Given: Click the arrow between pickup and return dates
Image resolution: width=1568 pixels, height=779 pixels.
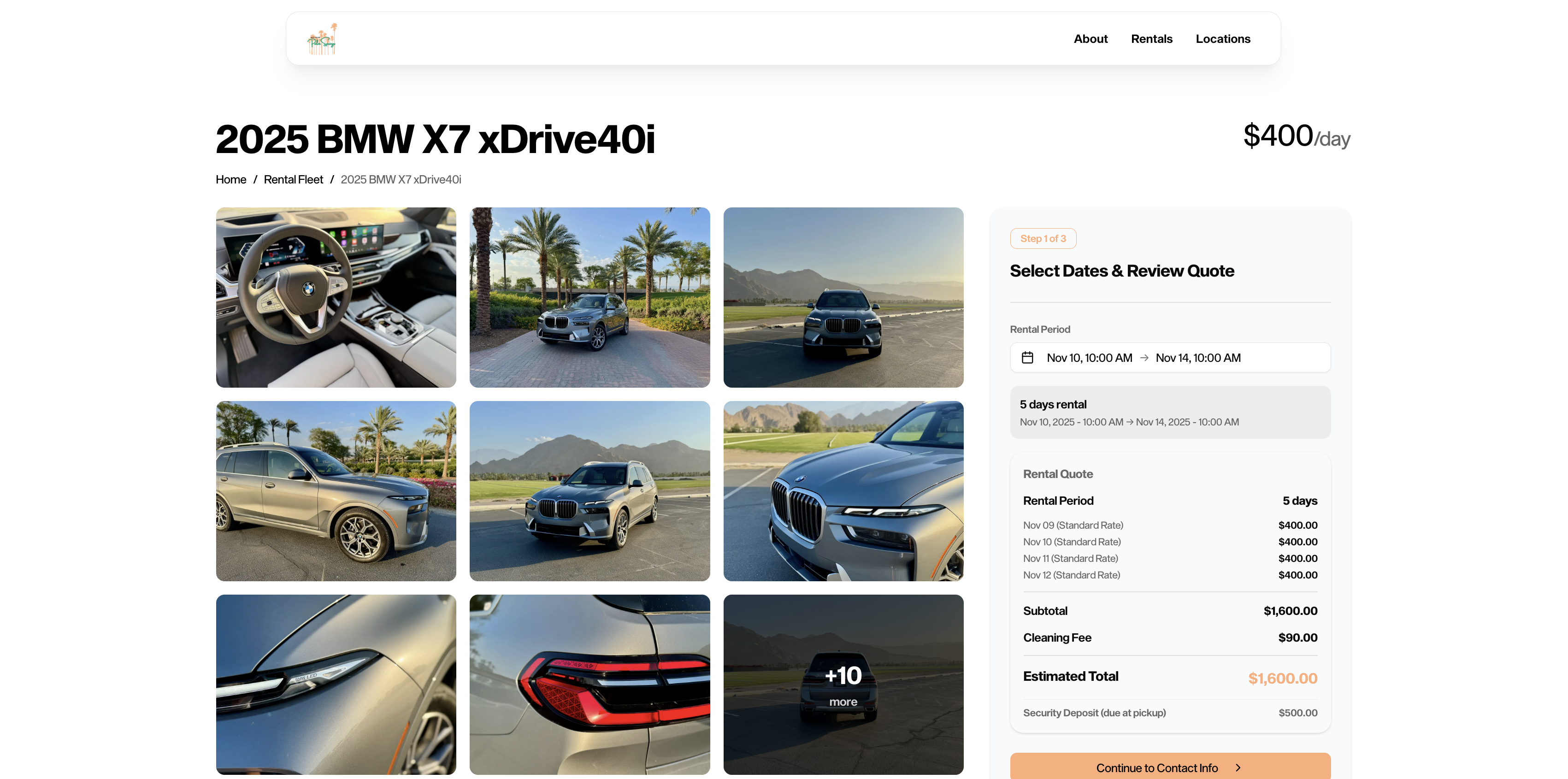Looking at the screenshot, I should tap(1145, 358).
